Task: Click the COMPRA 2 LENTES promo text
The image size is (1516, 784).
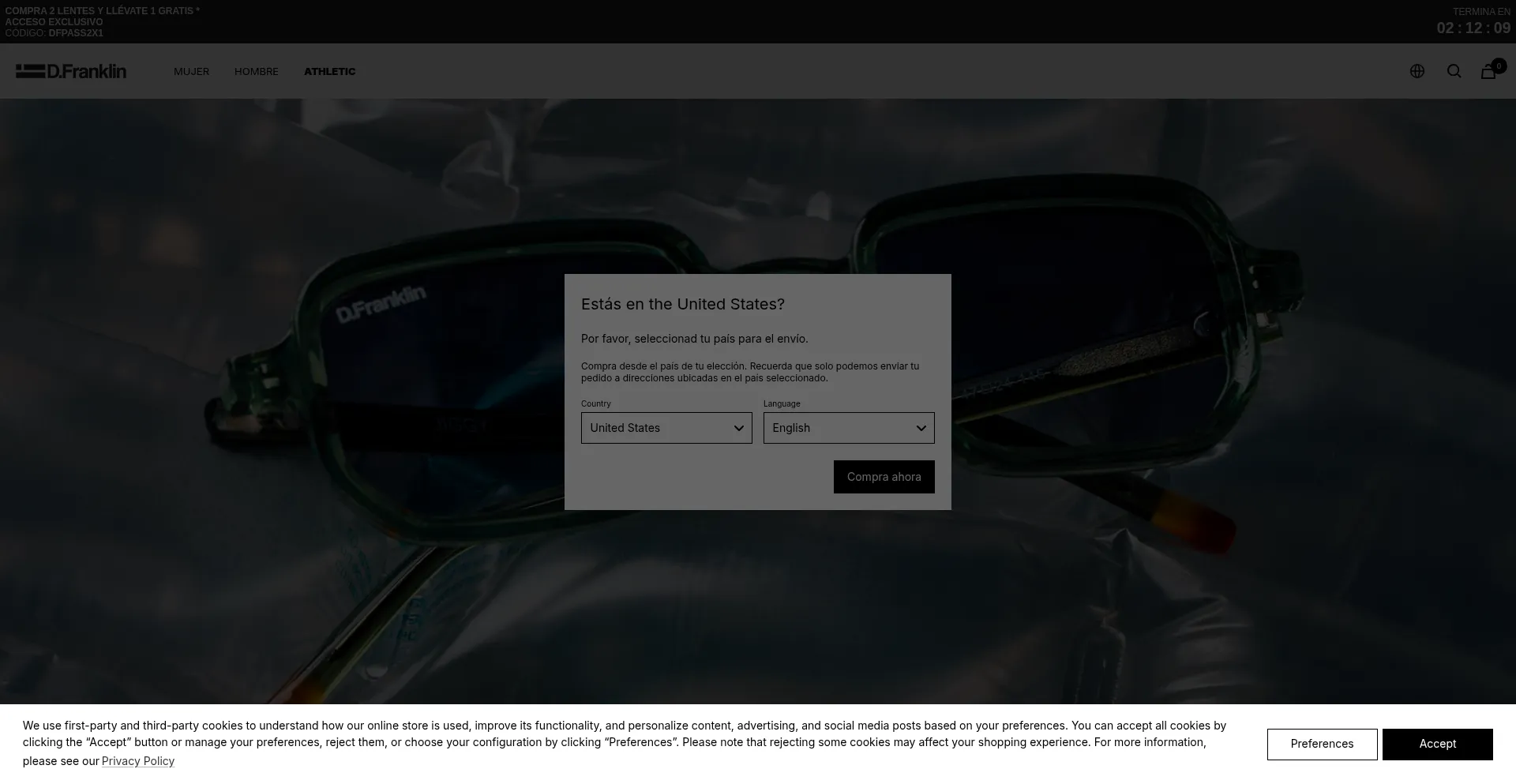Action: point(102,11)
